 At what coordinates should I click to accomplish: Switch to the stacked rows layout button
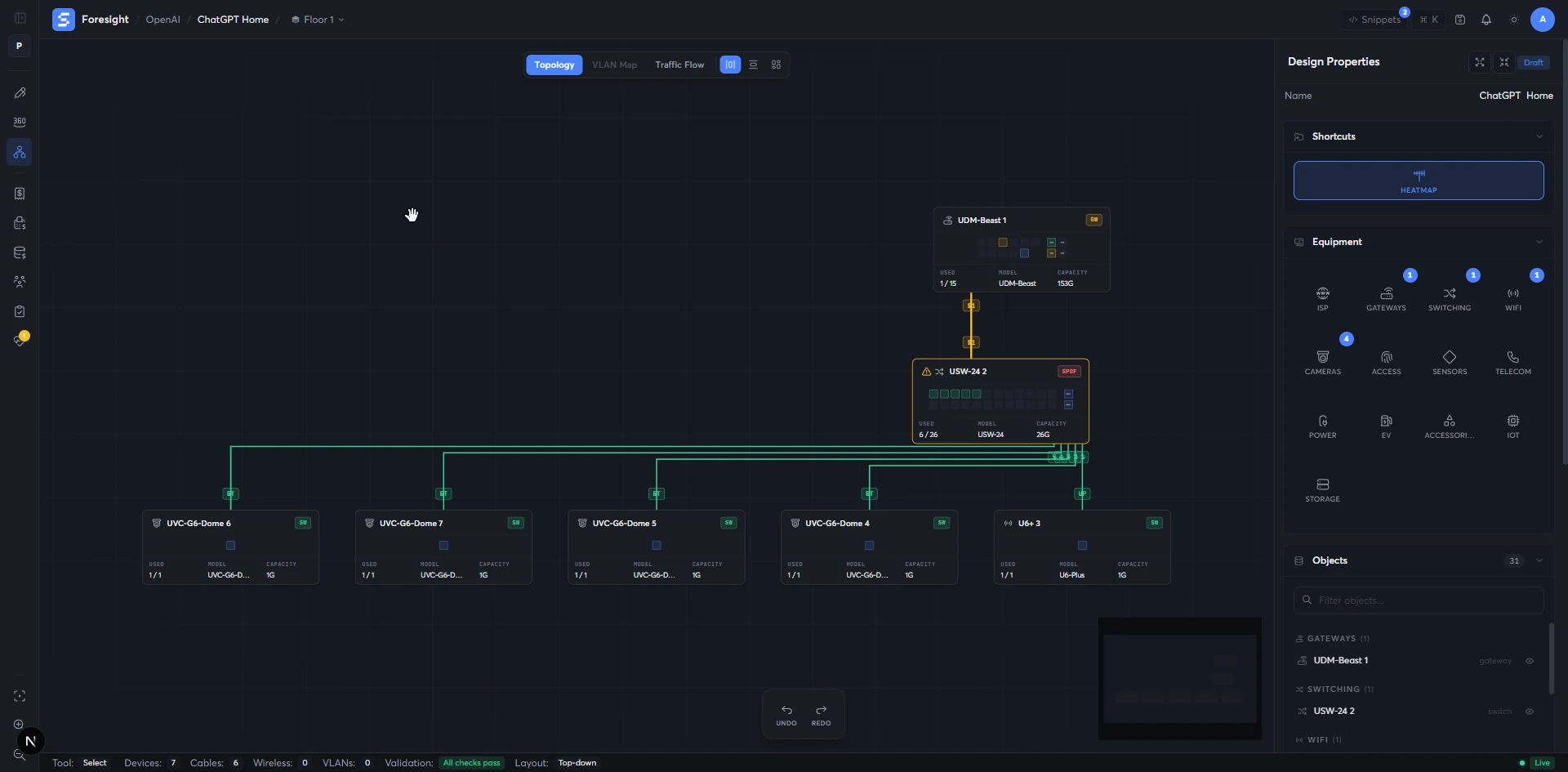click(x=754, y=65)
